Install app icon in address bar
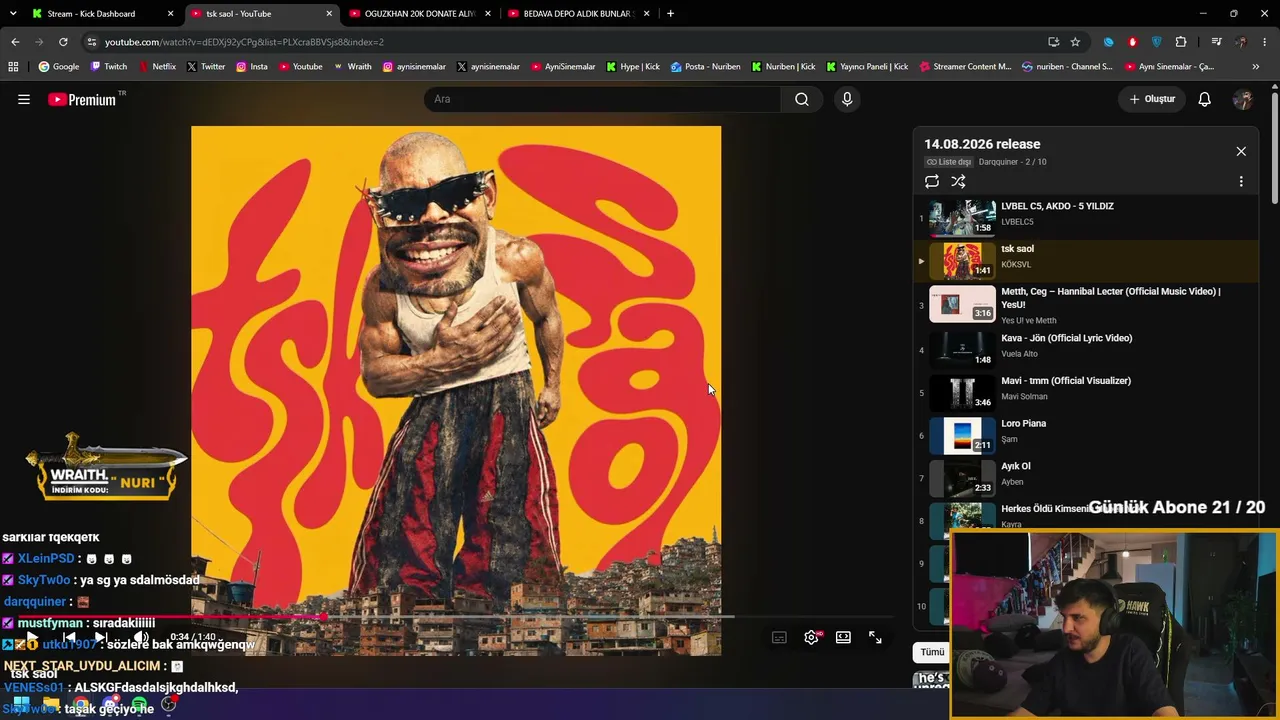 pyautogui.click(x=1053, y=42)
